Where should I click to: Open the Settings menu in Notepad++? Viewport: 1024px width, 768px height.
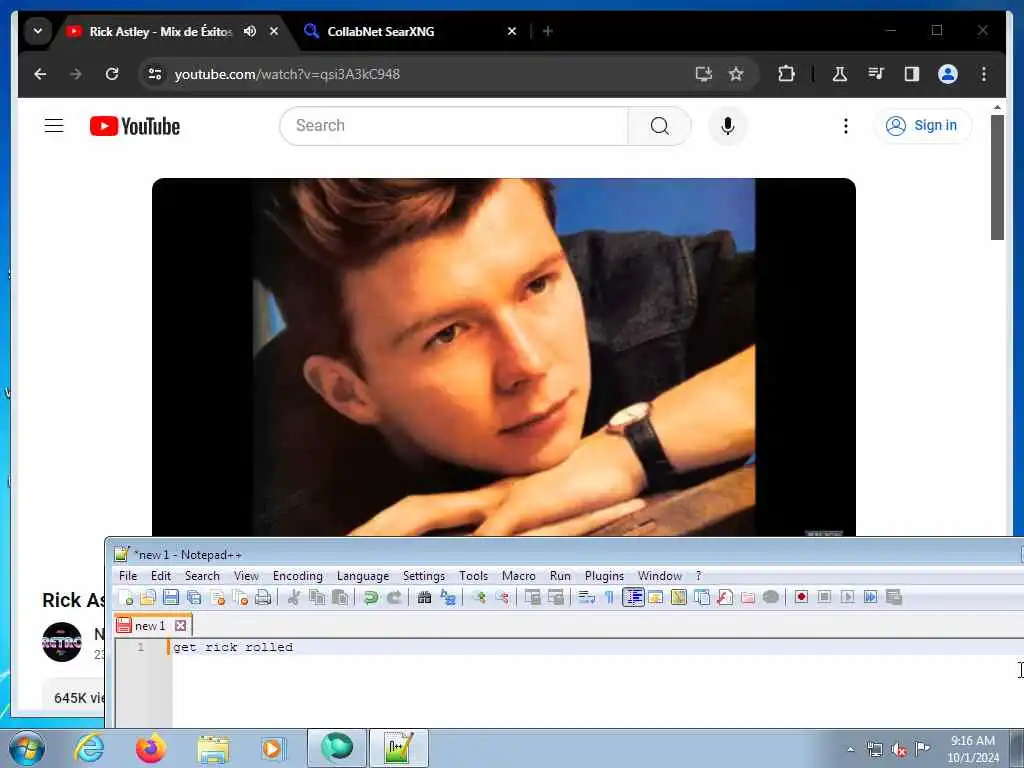pyautogui.click(x=424, y=576)
